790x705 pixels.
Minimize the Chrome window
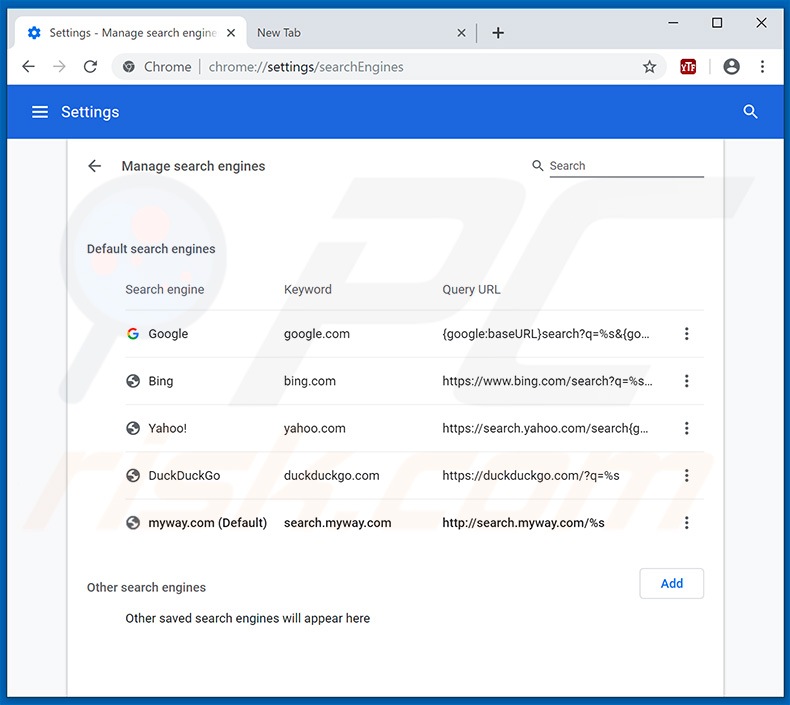coord(673,23)
